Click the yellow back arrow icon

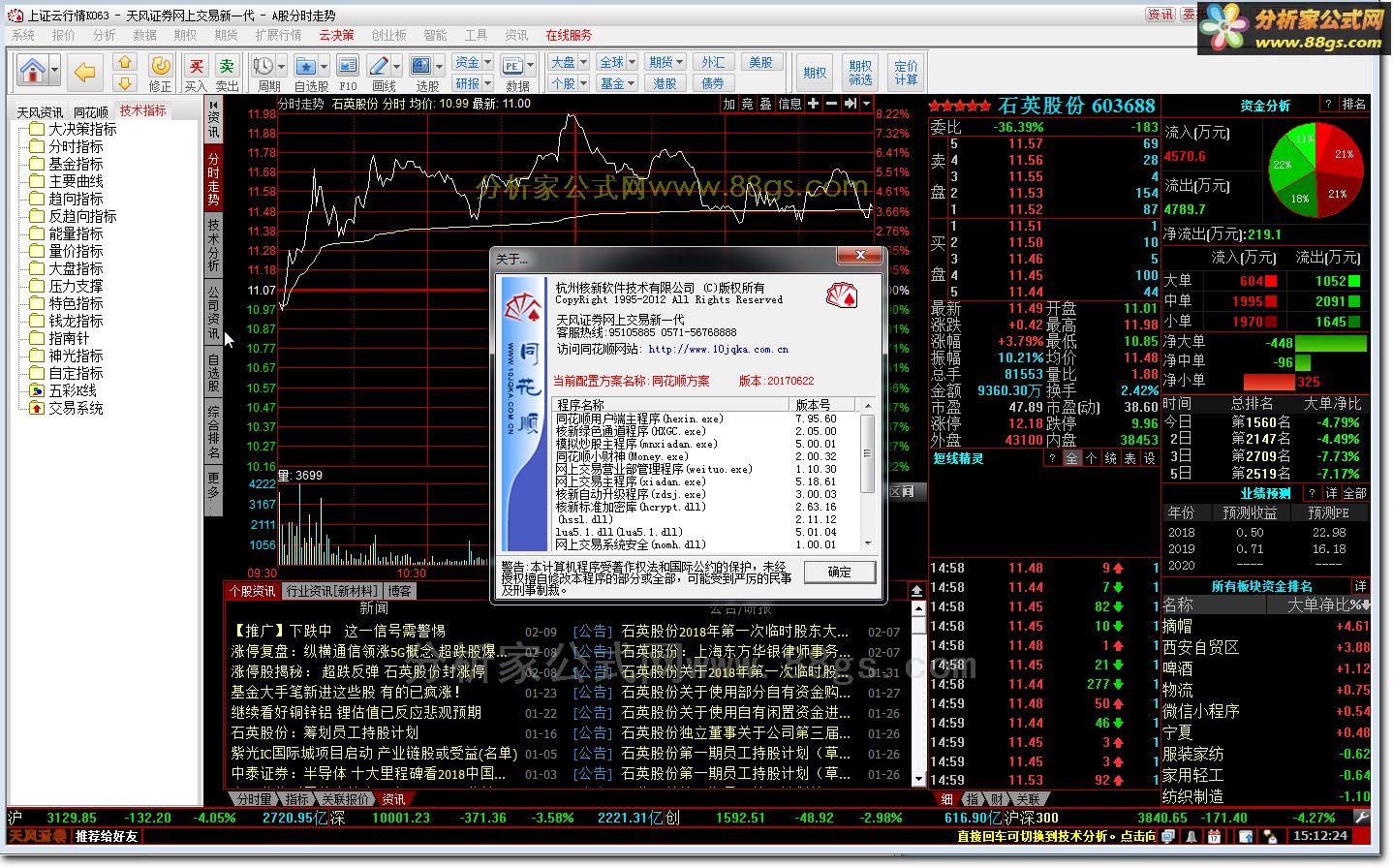click(85, 71)
